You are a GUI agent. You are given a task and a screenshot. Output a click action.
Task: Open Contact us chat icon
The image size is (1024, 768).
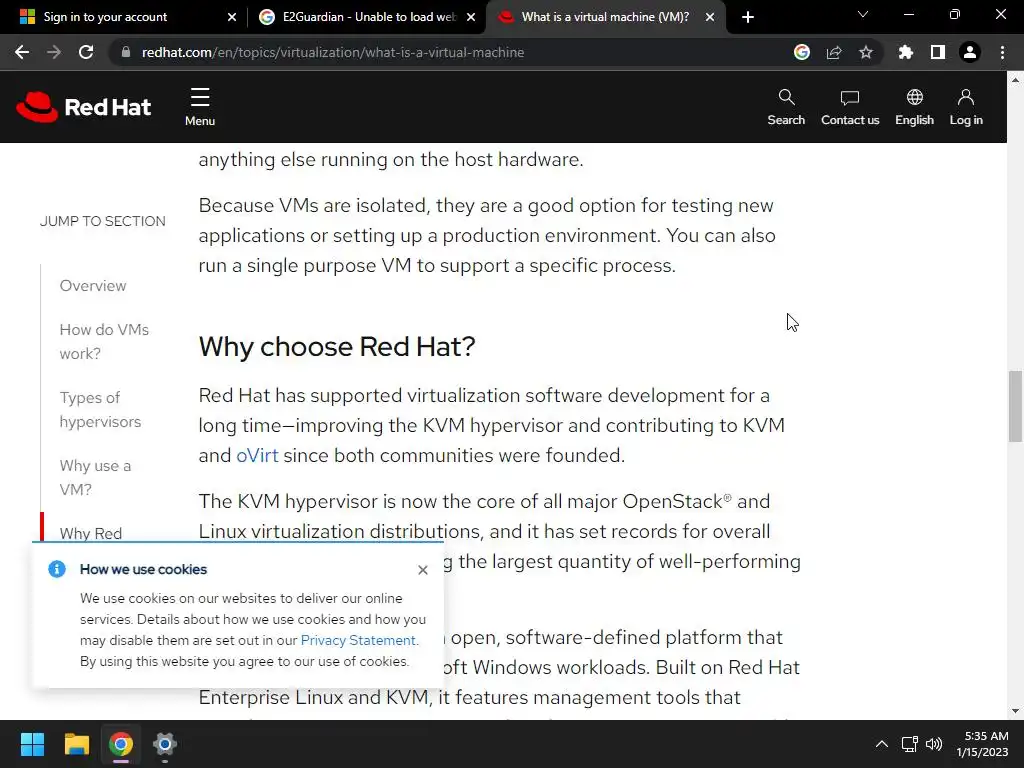point(850,108)
